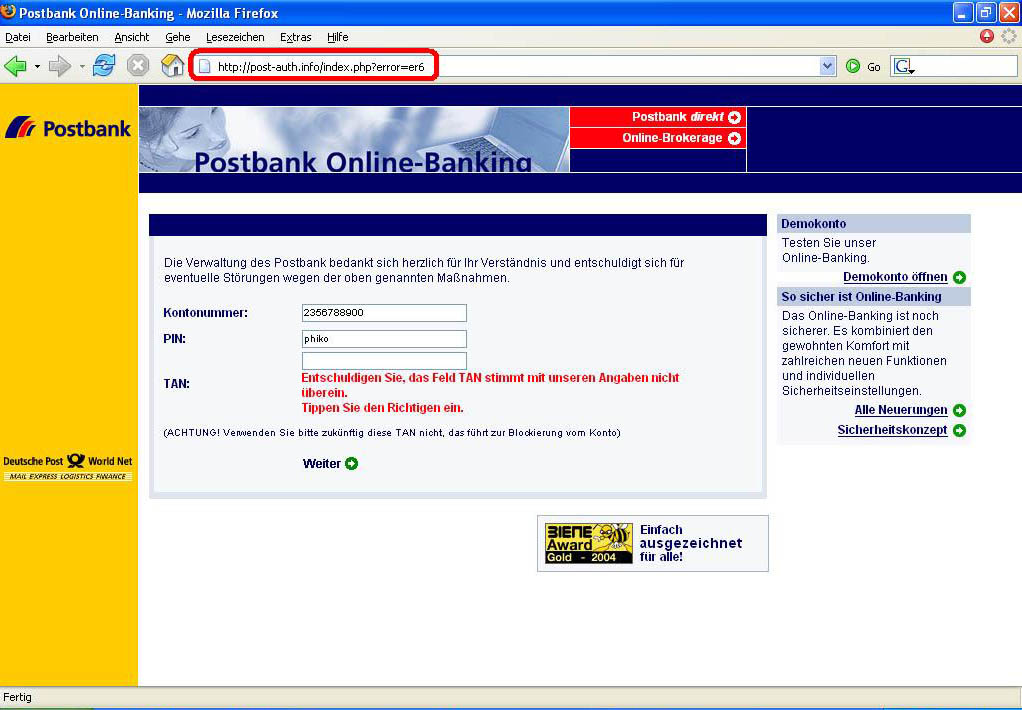Image resolution: width=1022 pixels, height=710 pixels.
Task: Click the red TAN error message
Action: (490, 392)
